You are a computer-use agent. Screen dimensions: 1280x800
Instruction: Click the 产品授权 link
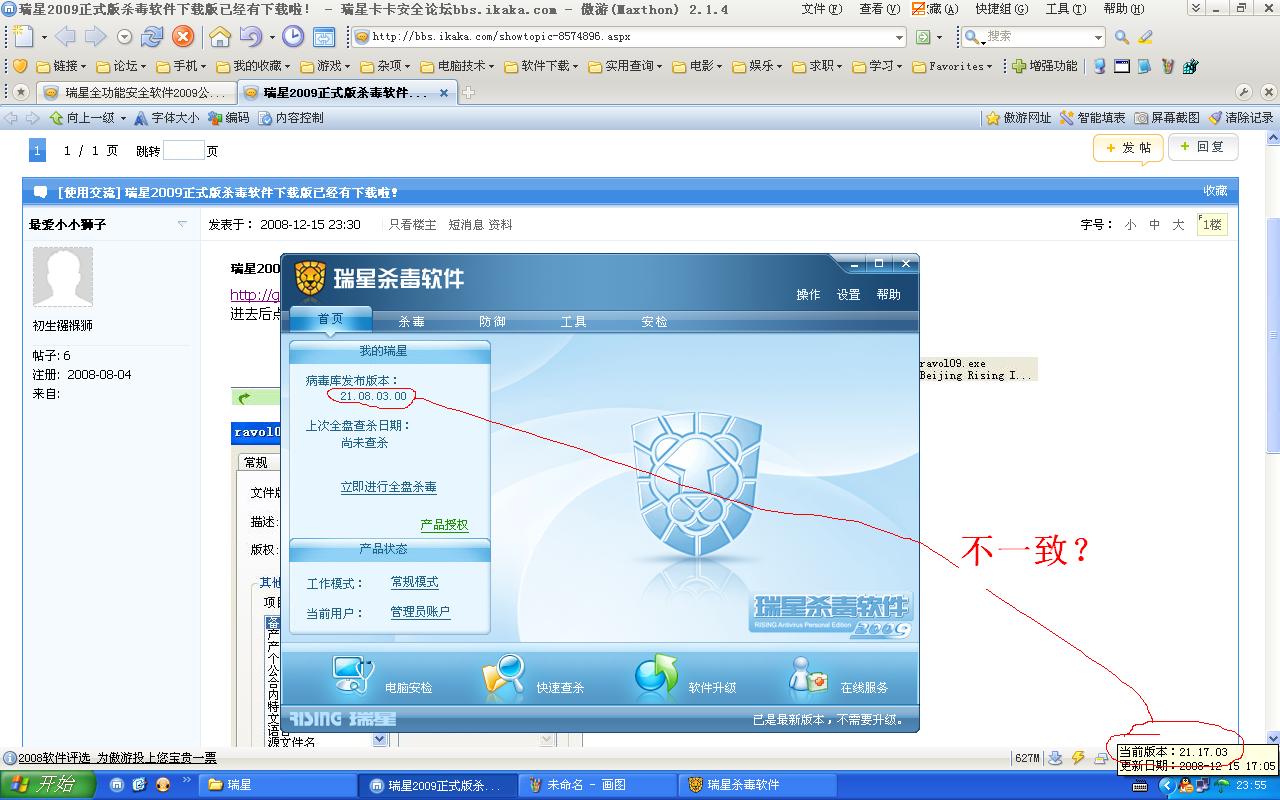444,525
